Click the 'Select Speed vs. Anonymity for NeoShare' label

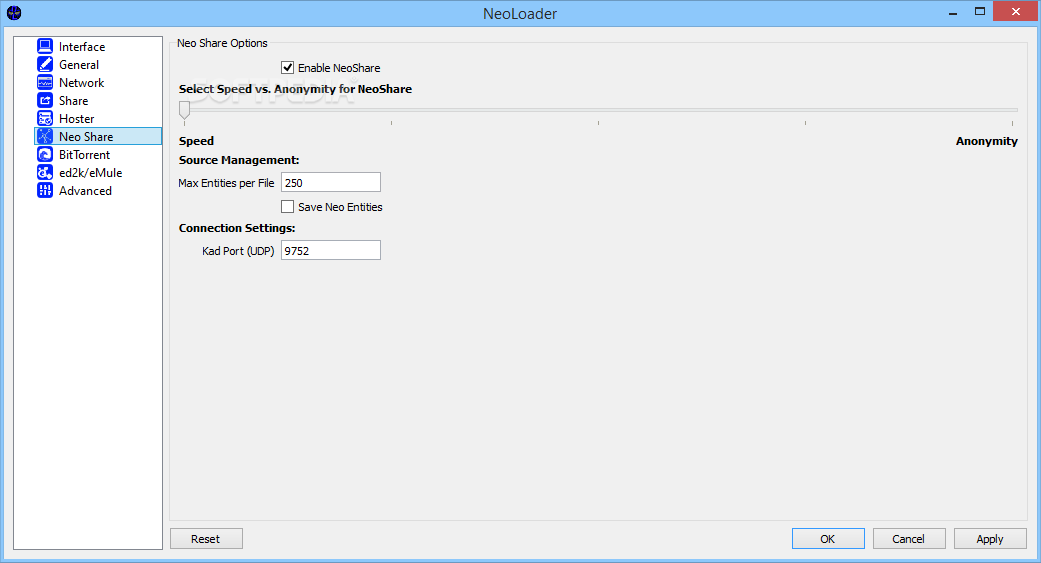tap(295, 89)
